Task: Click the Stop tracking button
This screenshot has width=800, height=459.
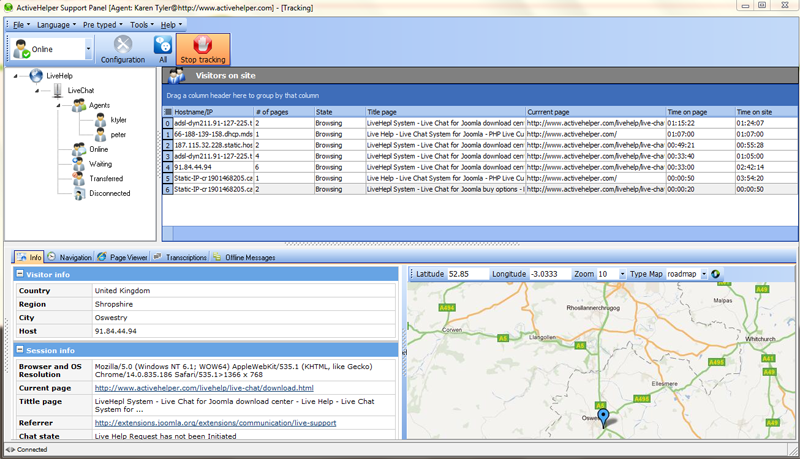Action: pos(203,49)
